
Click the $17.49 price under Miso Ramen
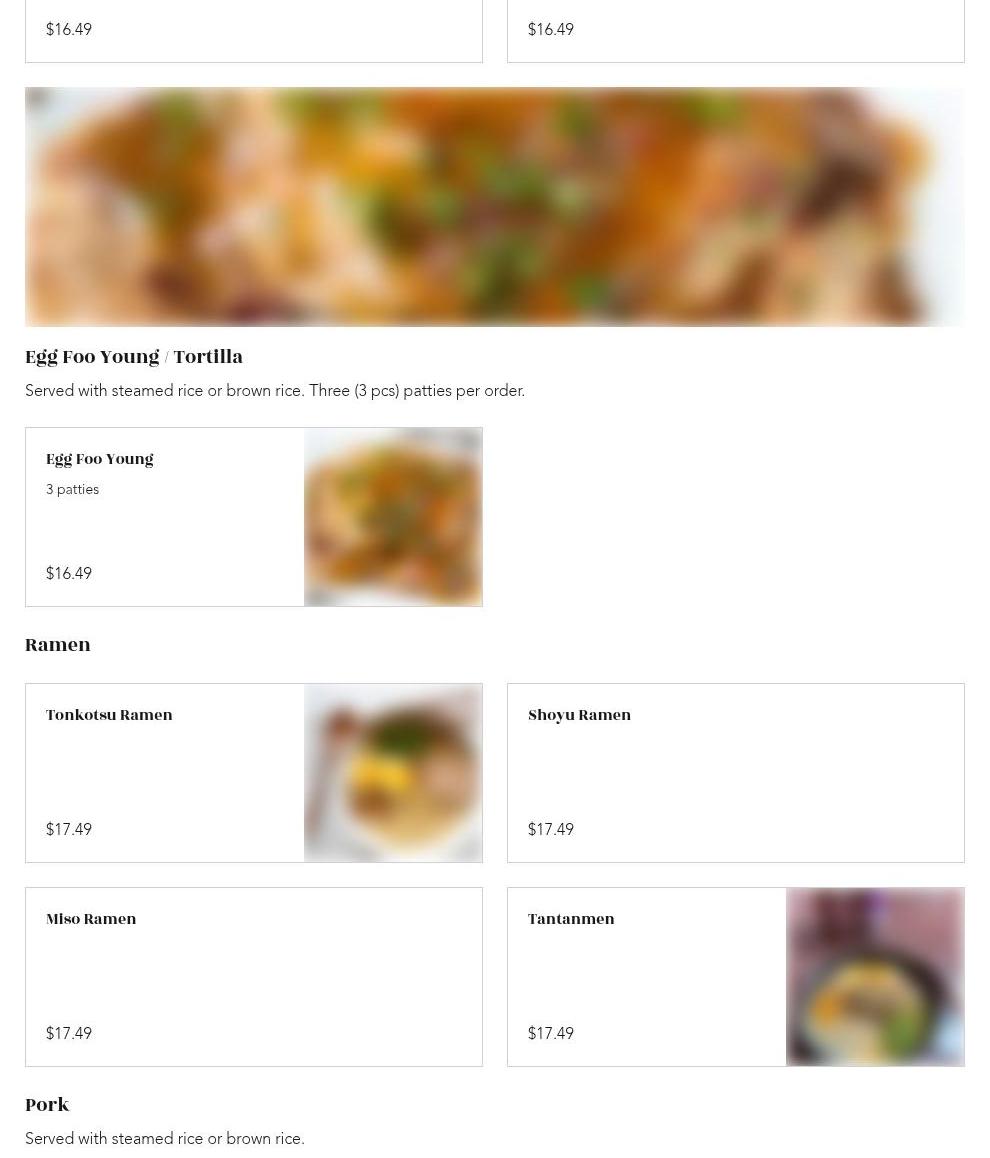tap(69, 1033)
